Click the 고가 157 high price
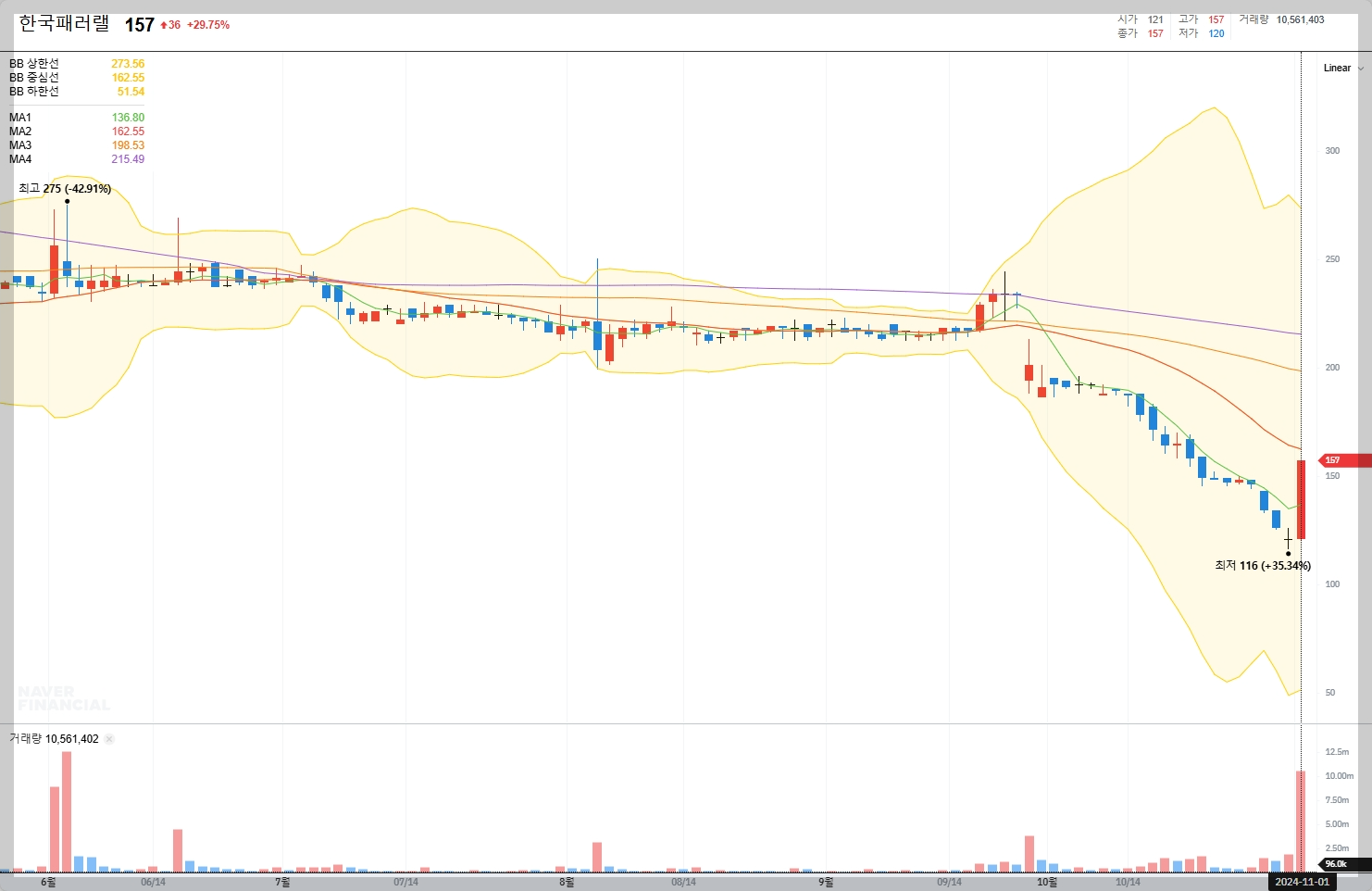This screenshot has width=1372, height=891. click(1201, 19)
